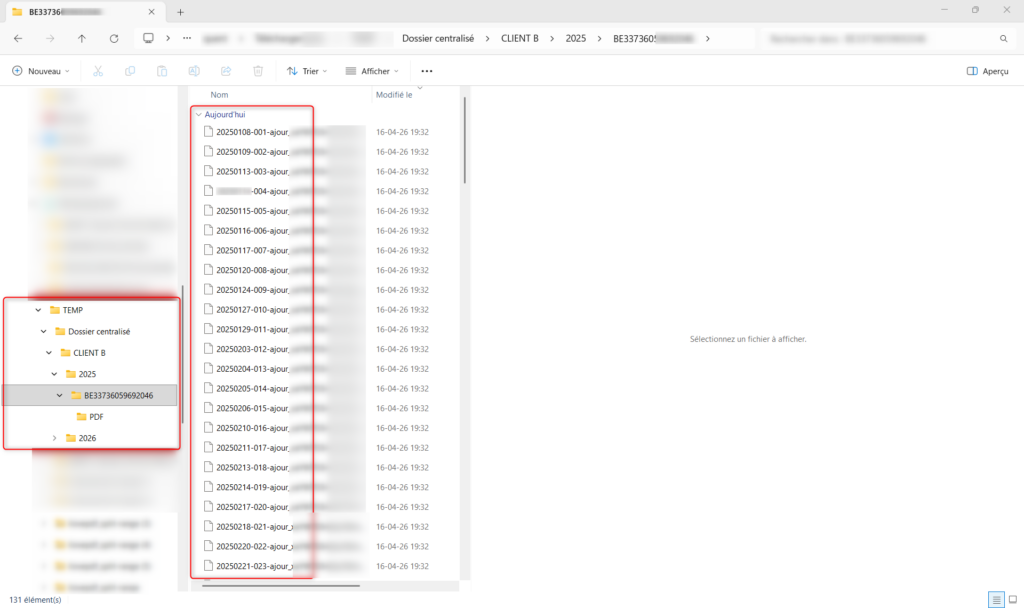Viewport: 1024px width, 608px height.
Task: Switch to large thumbnails view icon
Action: pyautogui.click(x=1012, y=599)
